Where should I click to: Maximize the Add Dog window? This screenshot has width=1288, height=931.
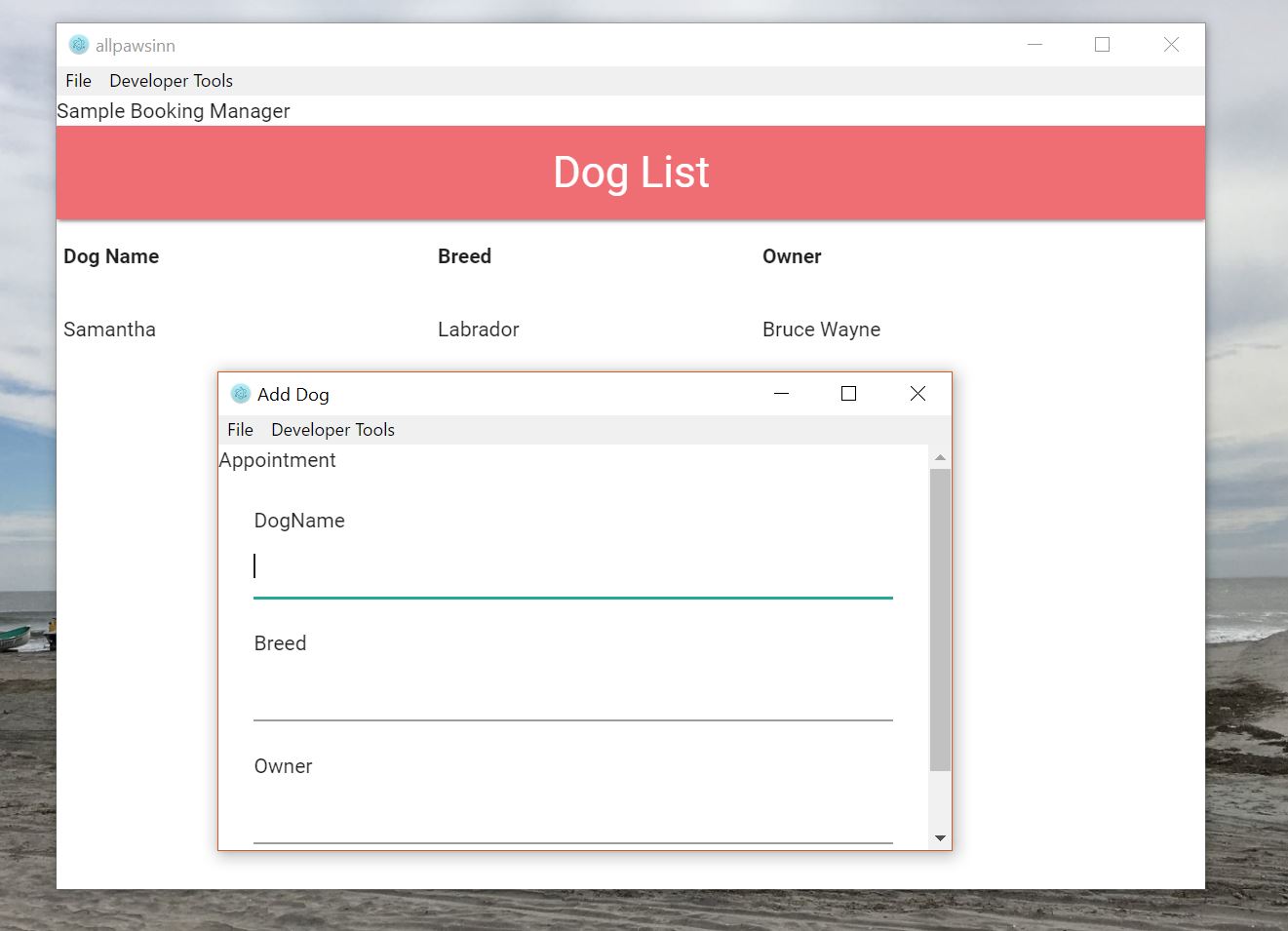pyautogui.click(x=848, y=394)
